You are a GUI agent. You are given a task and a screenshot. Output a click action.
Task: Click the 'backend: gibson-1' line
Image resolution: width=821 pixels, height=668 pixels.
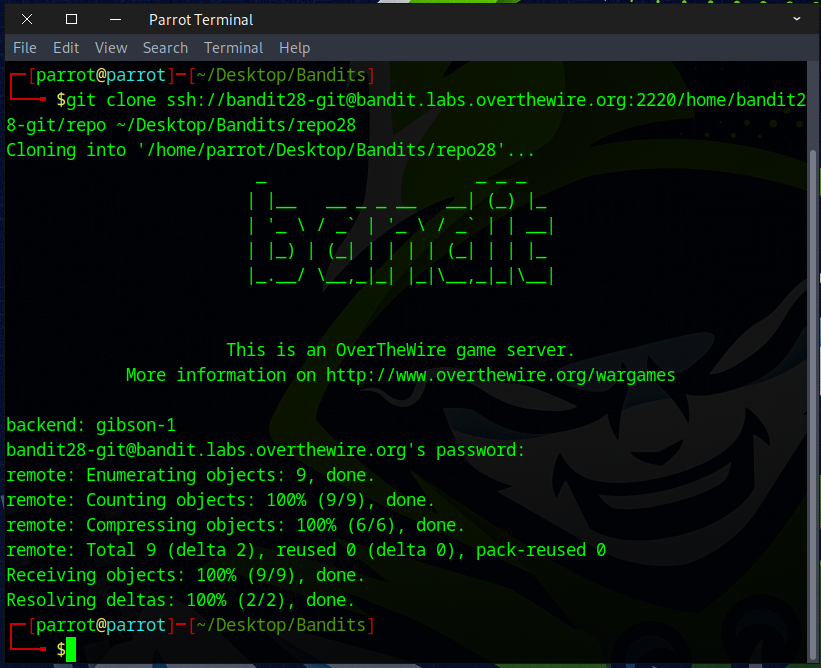point(91,425)
